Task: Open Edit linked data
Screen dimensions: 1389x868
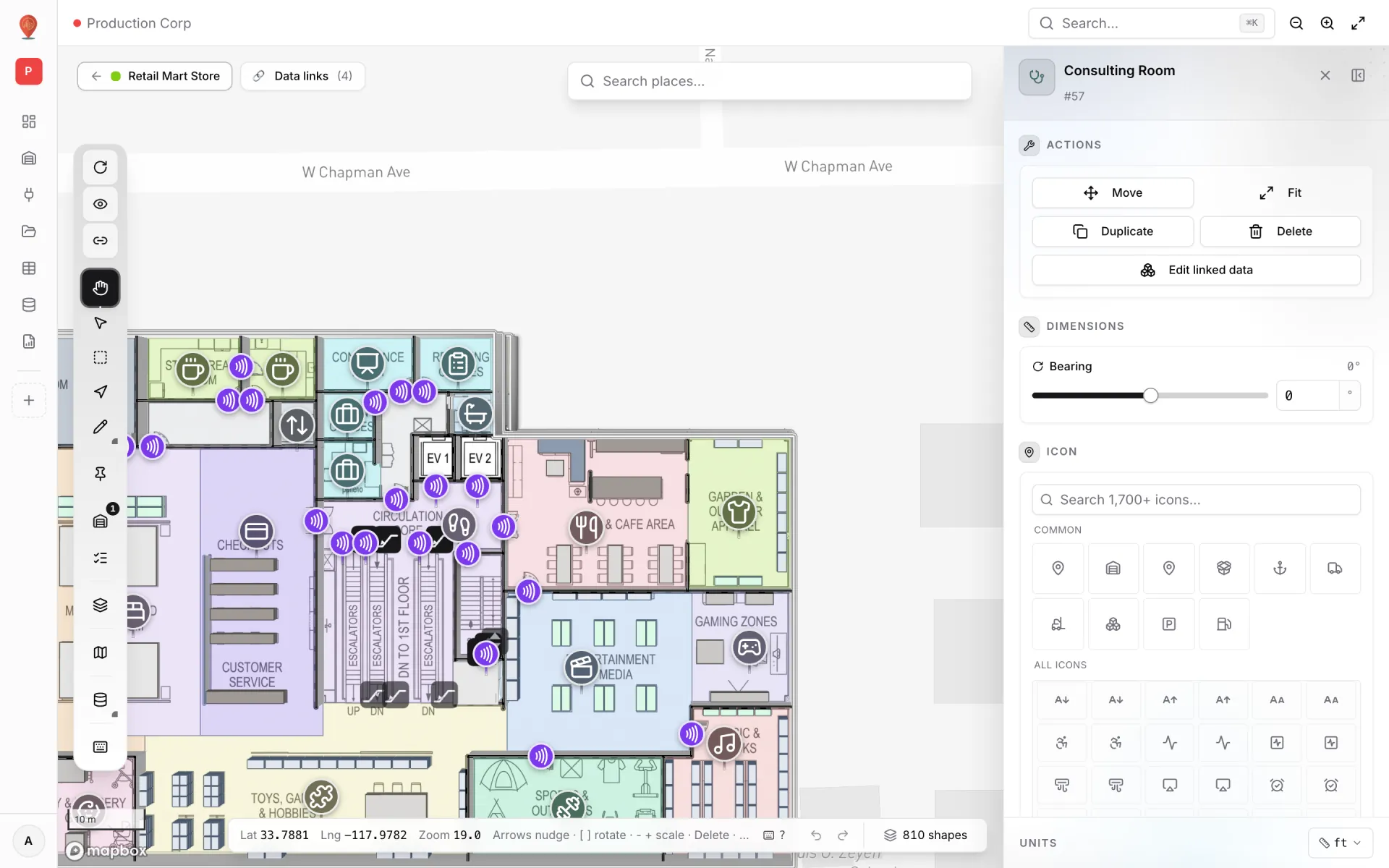Action: 1196,270
